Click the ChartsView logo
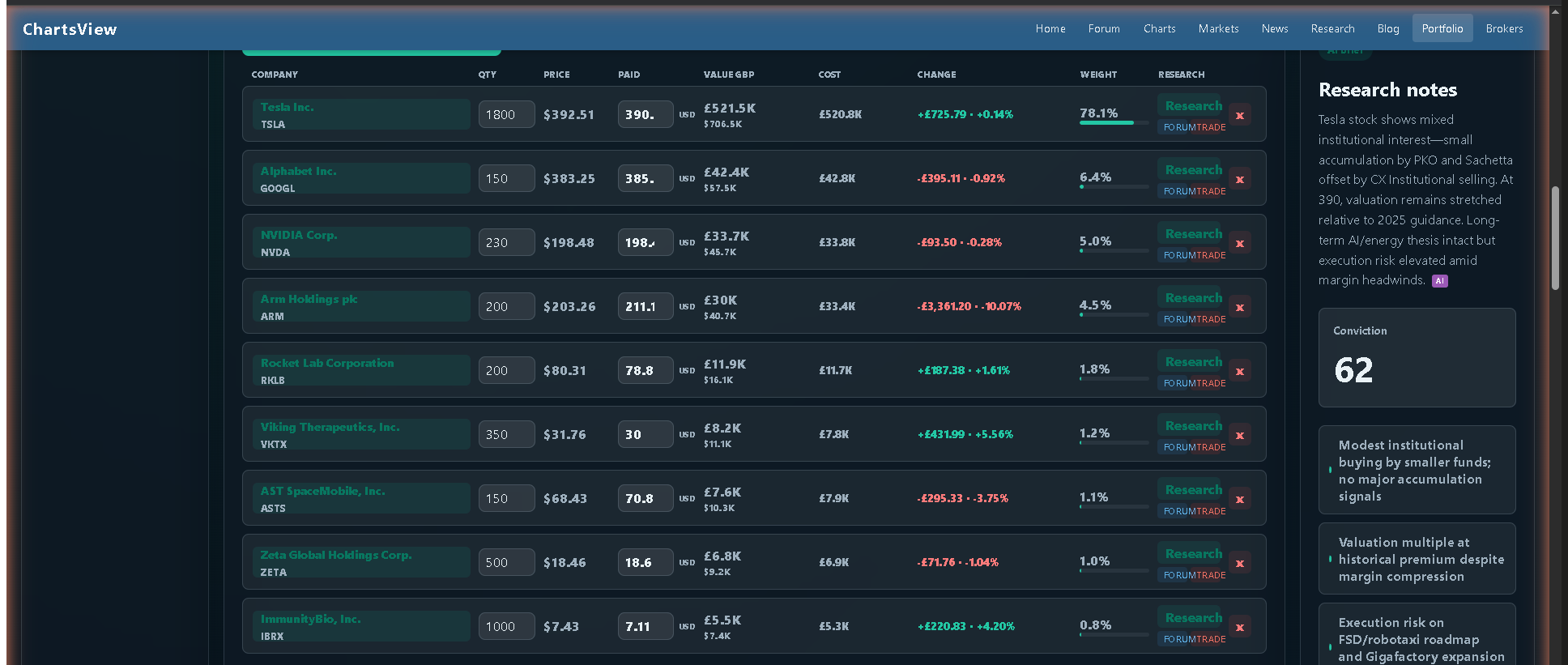This screenshot has width=1568, height=665. [70, 29]
